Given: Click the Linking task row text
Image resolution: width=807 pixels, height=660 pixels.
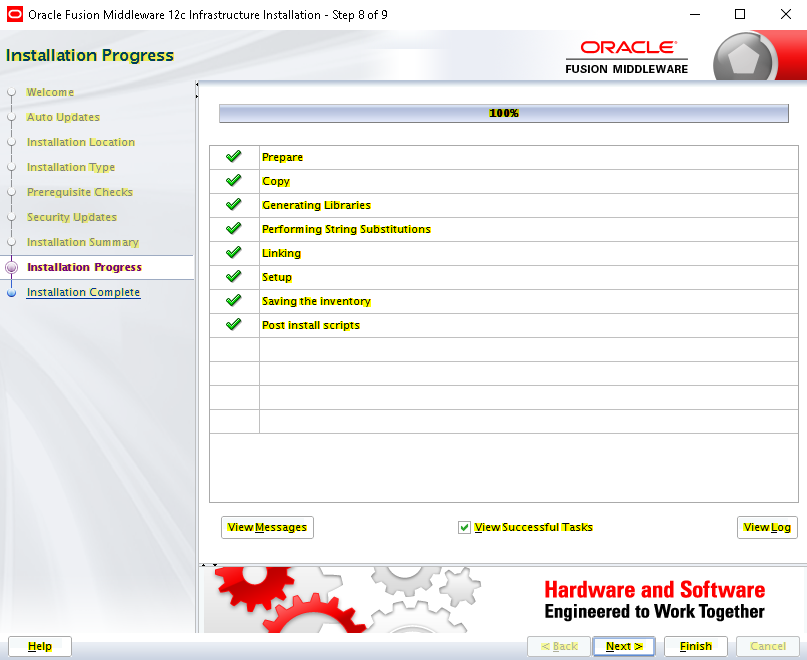Looking at the screenshot, I should click(282, 253).
